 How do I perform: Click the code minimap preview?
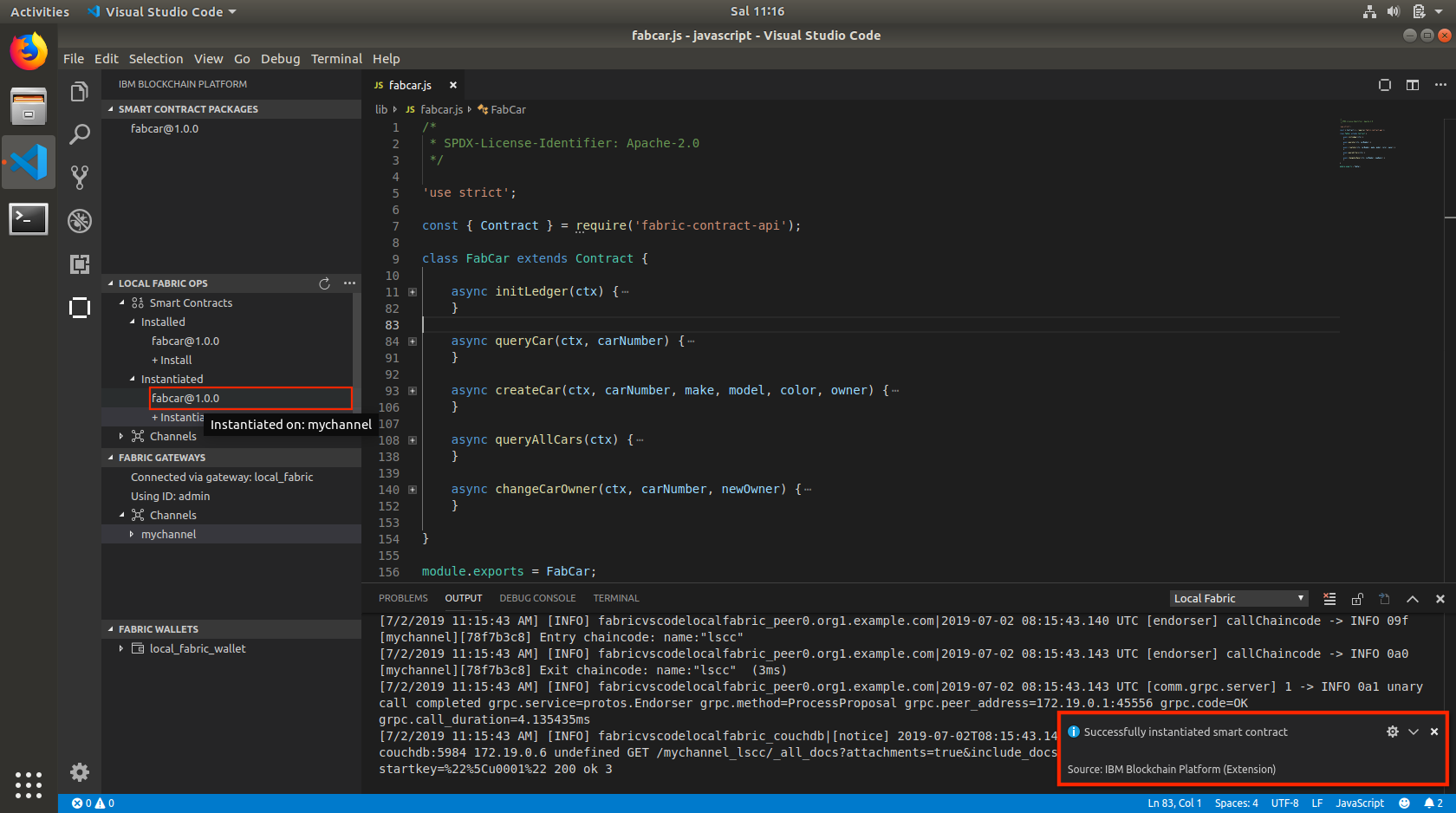click(1367, 143)
